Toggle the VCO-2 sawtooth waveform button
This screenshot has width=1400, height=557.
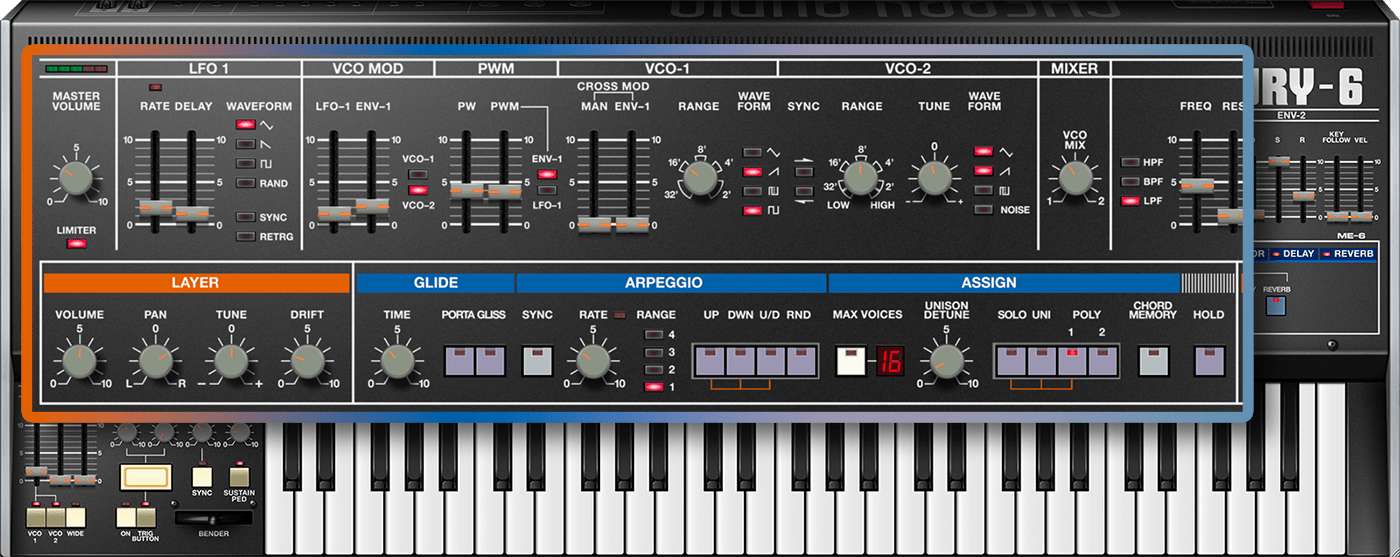pyautogui.click(x=984, y=171)
